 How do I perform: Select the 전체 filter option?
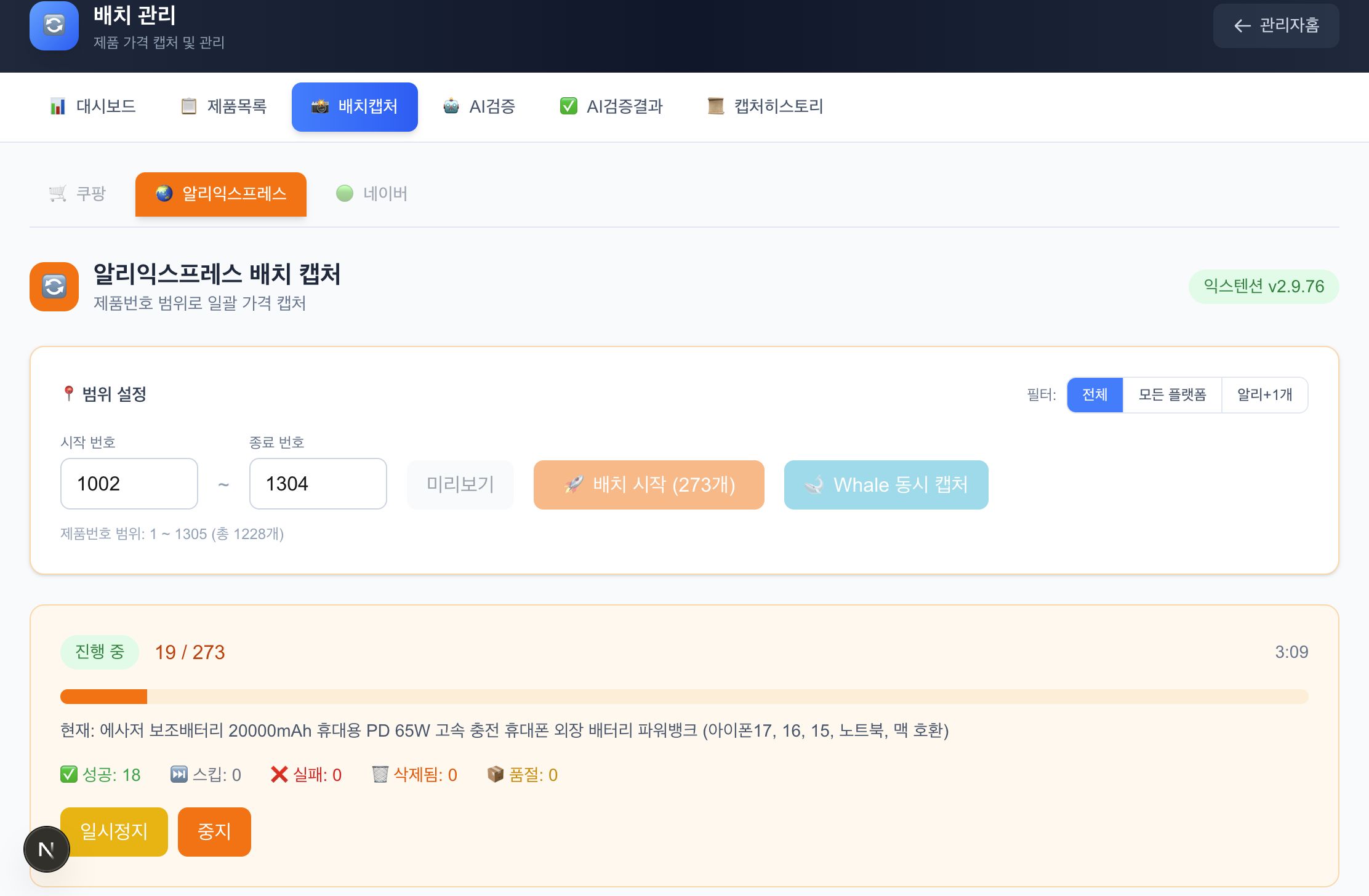coord(1094,394)
